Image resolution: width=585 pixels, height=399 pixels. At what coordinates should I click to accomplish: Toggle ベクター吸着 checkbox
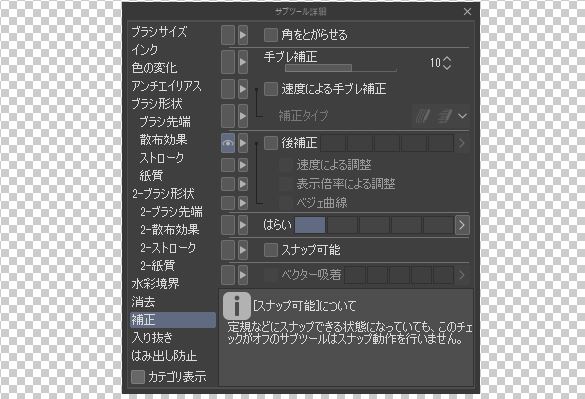270,275
